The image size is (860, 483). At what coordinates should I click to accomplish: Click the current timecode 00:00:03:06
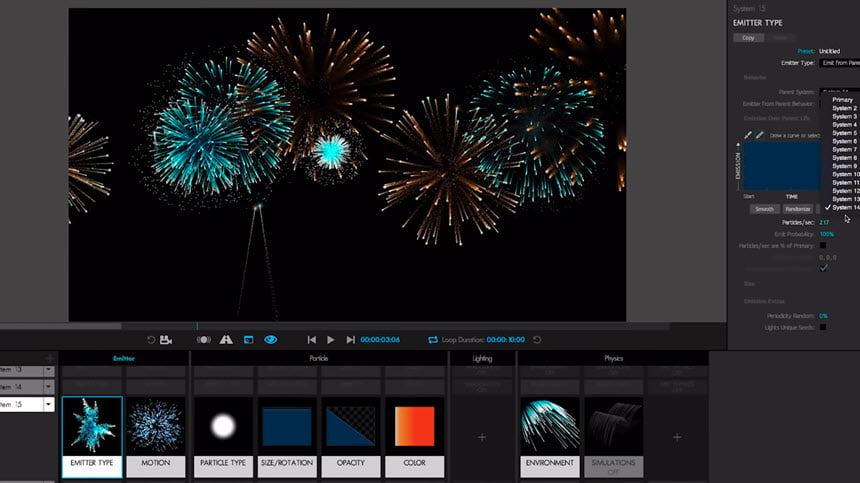pyautogui.click(x=380, y=340)
